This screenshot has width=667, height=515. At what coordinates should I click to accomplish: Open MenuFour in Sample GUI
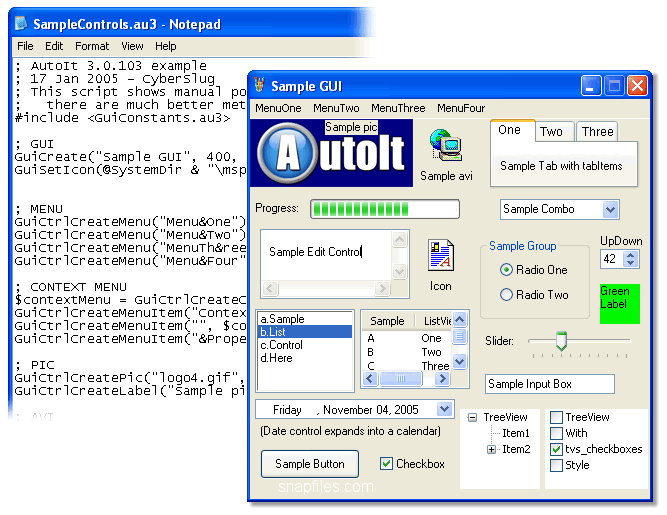point(461,108)
